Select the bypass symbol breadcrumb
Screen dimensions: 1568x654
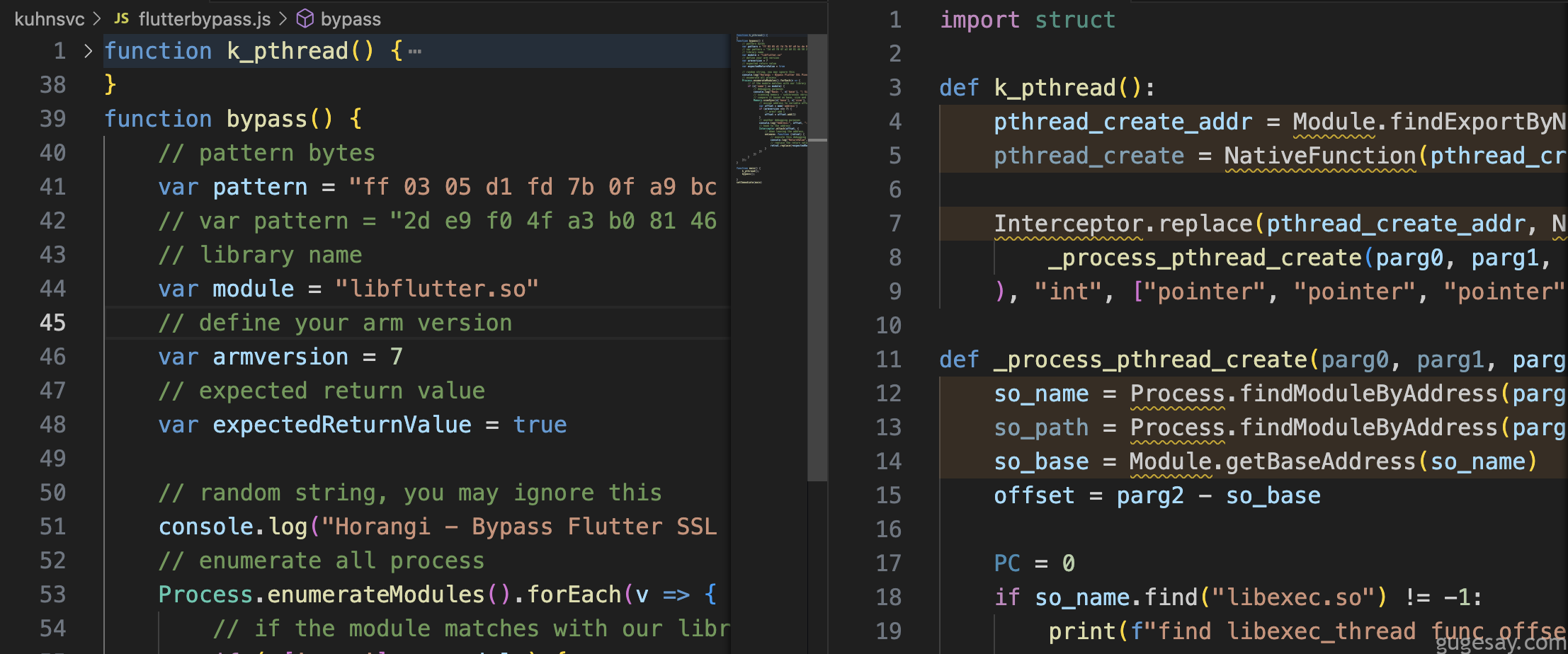351,19
